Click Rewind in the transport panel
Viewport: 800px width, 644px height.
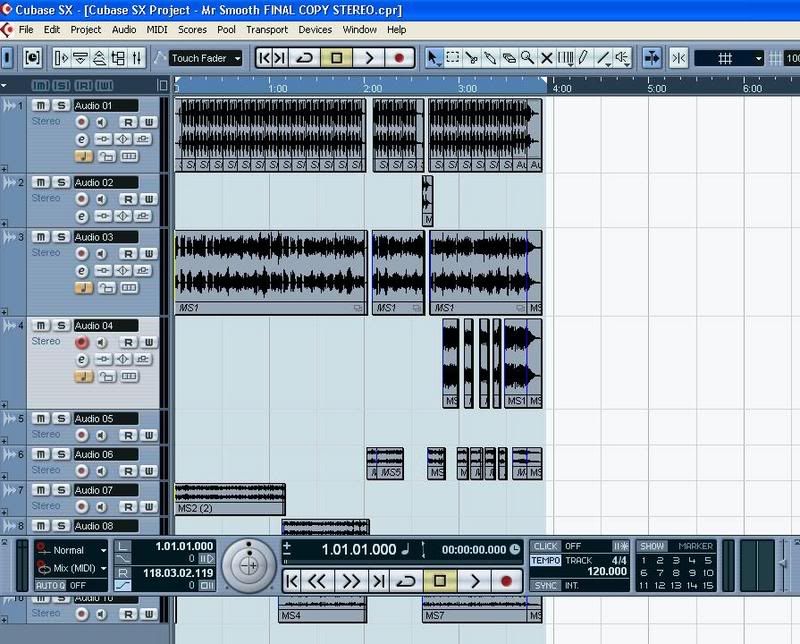(317, 581)
